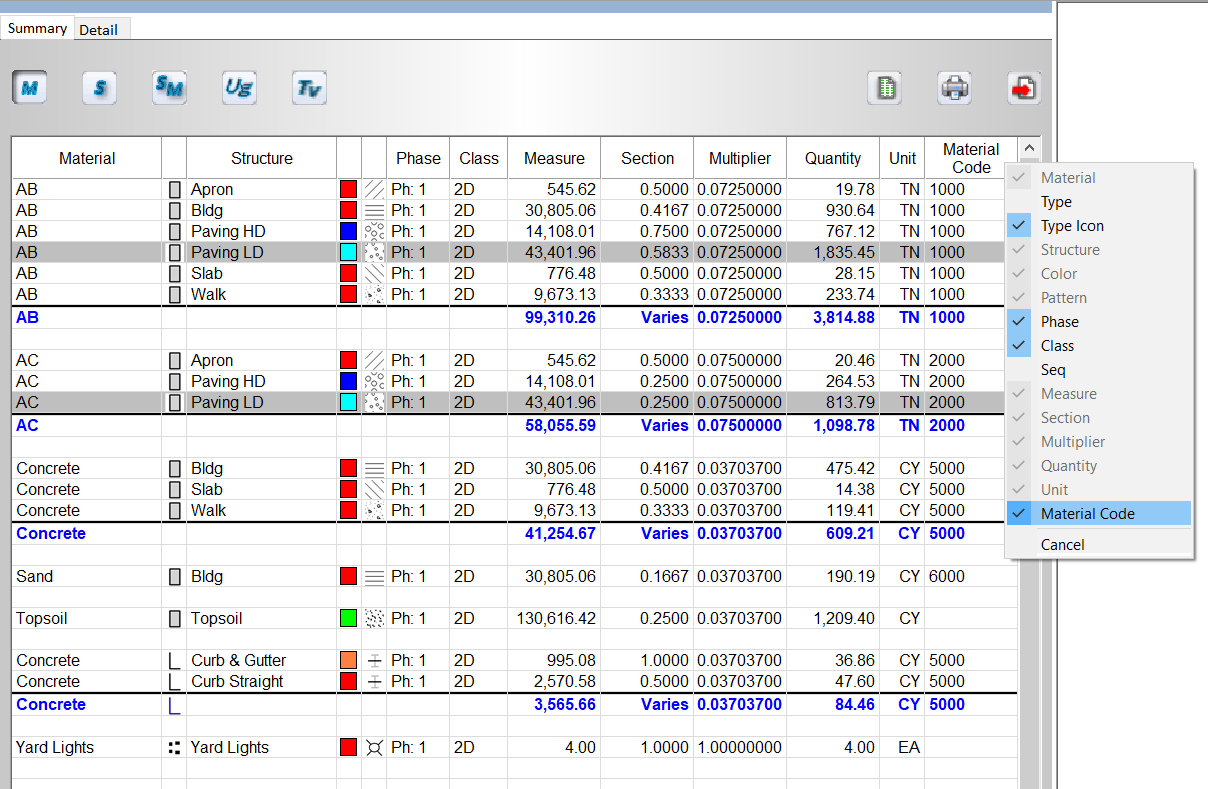Click Cancel in the column menu
This screenshot has width=1208, height=789.
(1062, 545)
